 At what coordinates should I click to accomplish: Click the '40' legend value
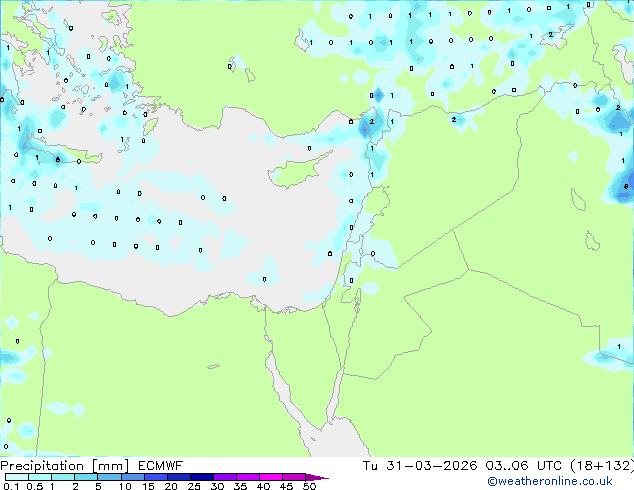coord(263,486)
